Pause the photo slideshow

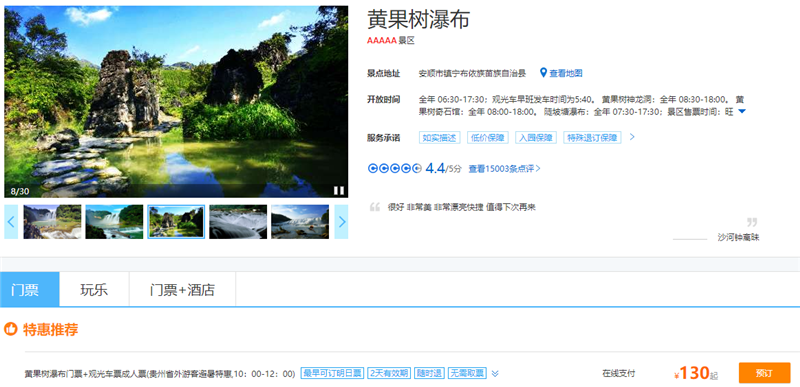339,190
